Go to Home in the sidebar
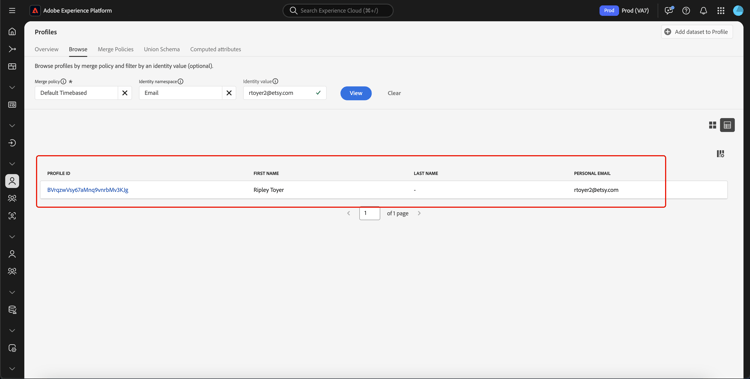Screen dimensions: 750x379 (12, 32)
